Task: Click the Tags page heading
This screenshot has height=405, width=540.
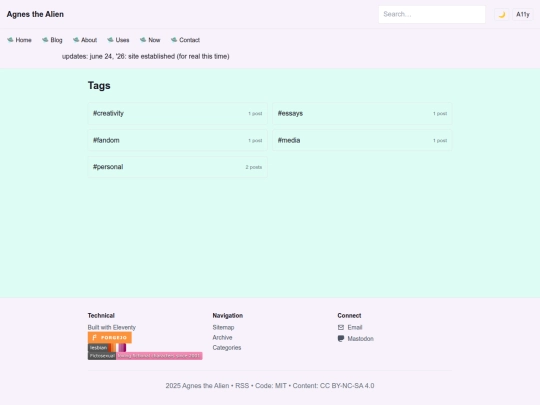Action: coord(99,85)
